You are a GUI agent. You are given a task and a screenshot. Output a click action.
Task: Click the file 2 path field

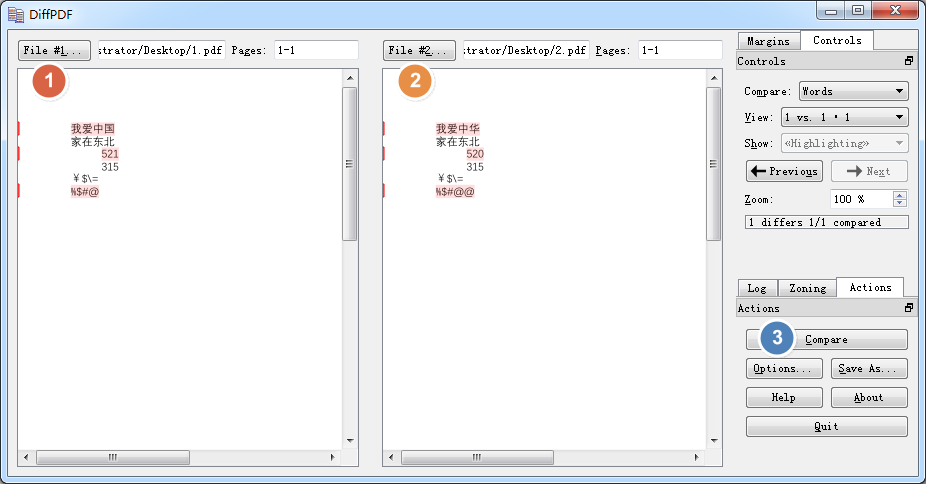click(526, 50)
